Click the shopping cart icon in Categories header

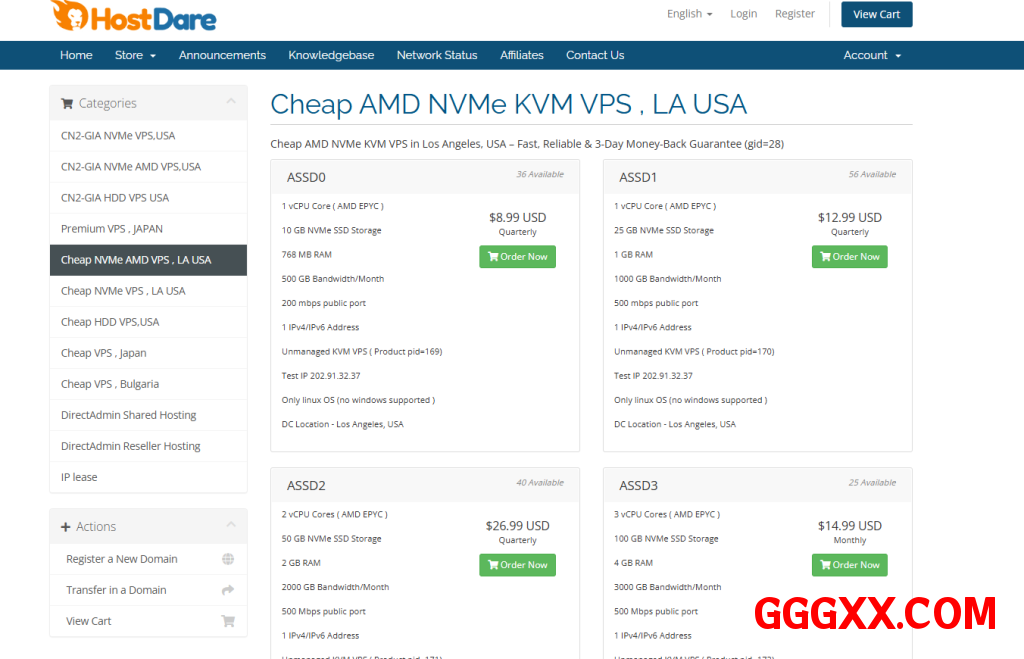pyautogui.click(x=67, y=103)
